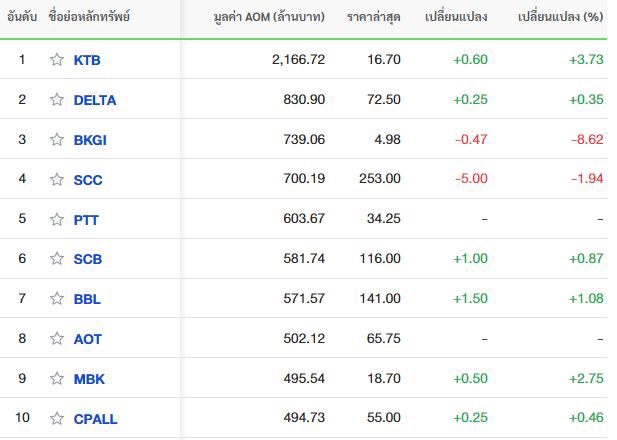
Task: Toggle the favorite star for KTB
Action: tap(57, 59)
